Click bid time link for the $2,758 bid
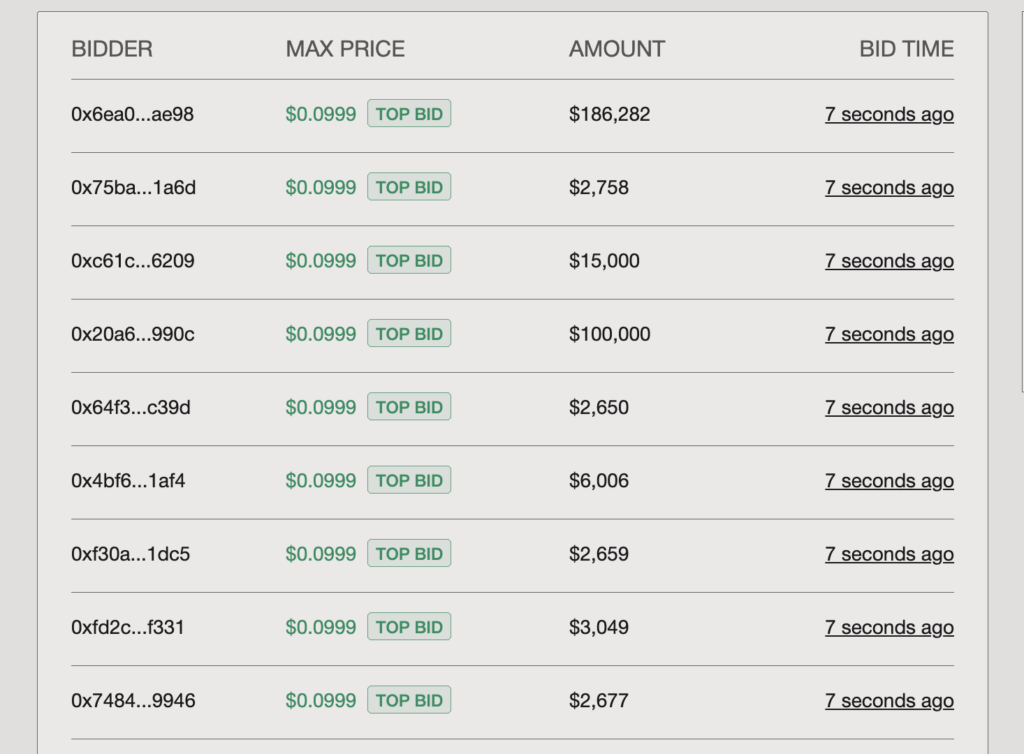The image size is (1024, 754). (888, 188)
